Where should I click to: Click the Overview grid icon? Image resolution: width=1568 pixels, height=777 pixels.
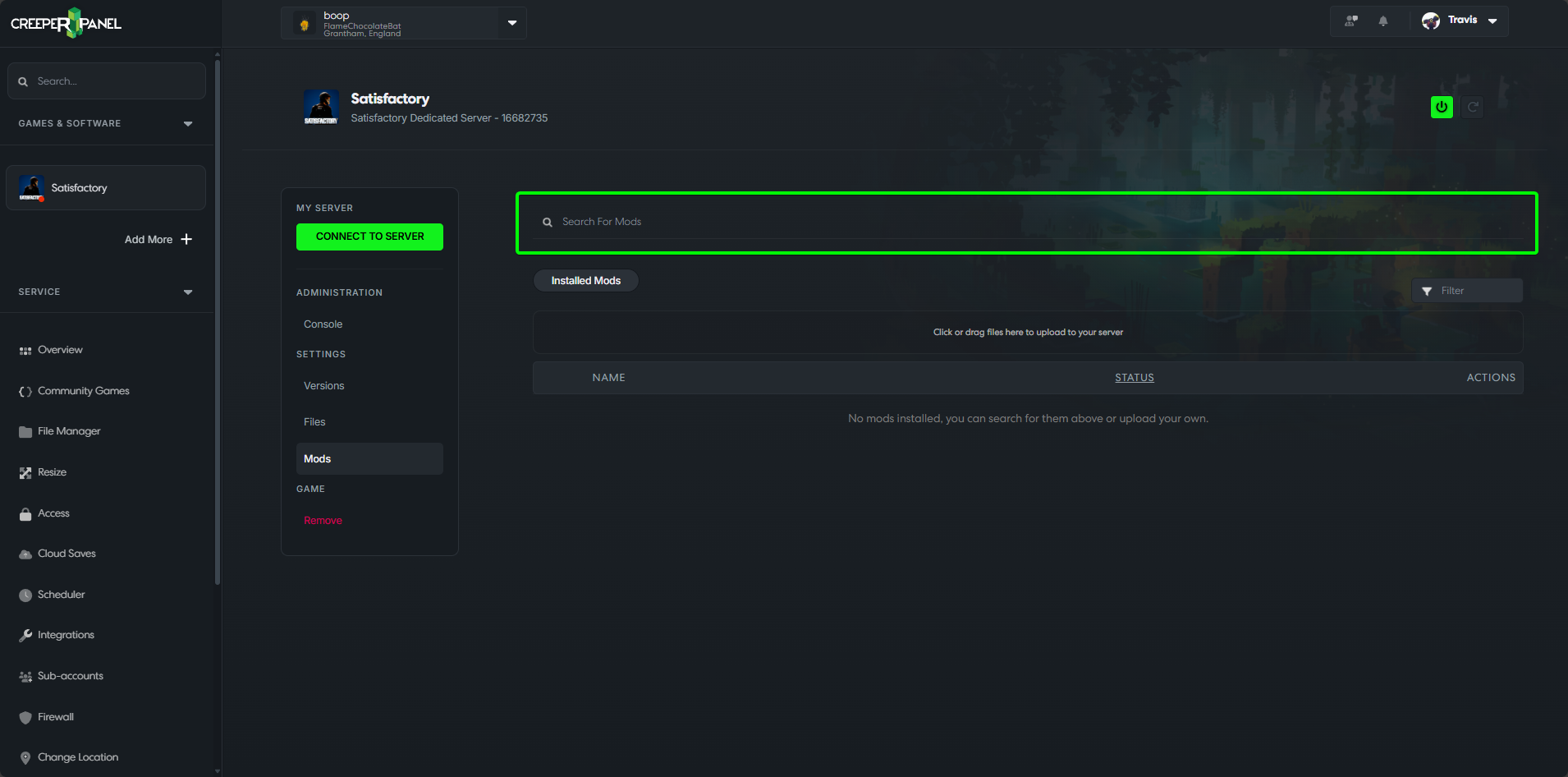(x=25, y=351)
